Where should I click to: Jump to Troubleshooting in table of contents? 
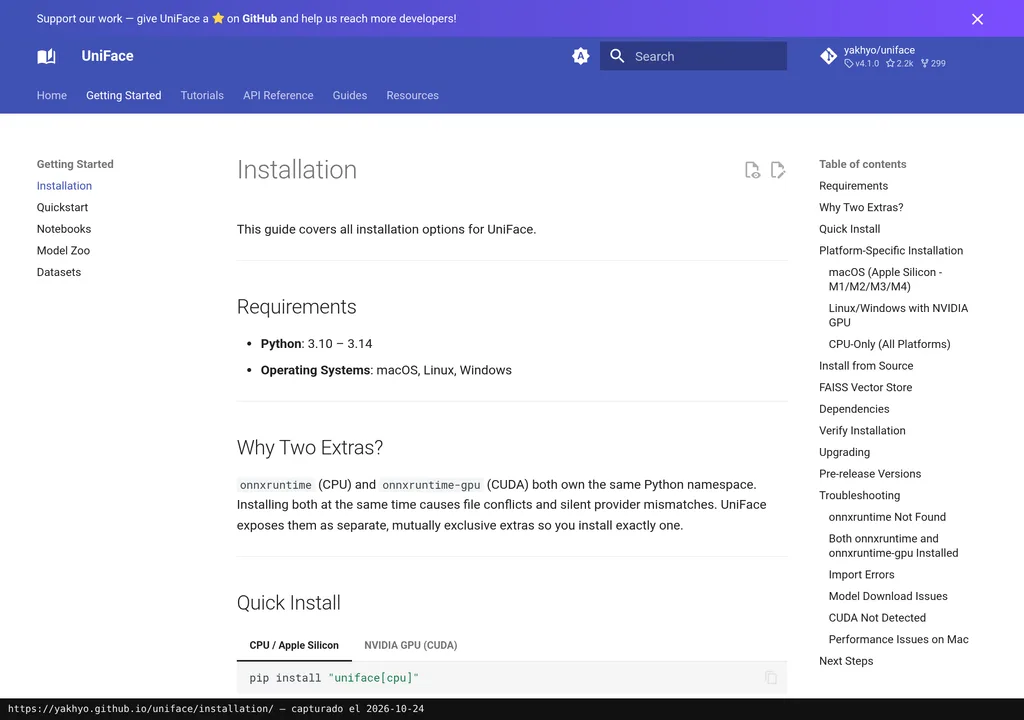pyautogui.click(x=859, y=495)
